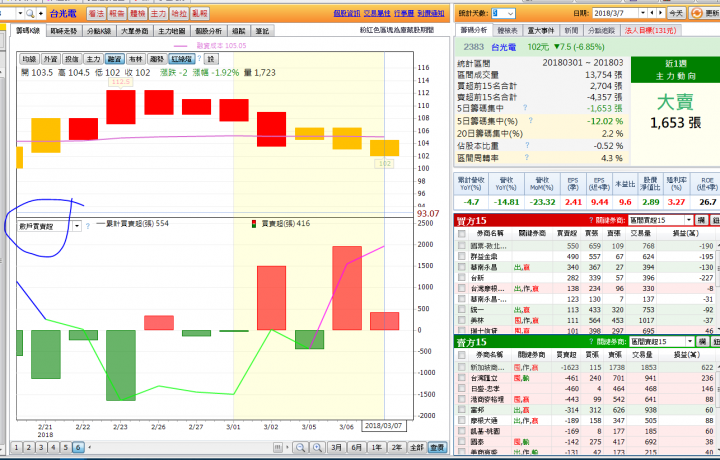Open the 統計天數 dropdown
Image resolution: width=720 pixels, height=460 pixels.
click(x=511, y=14)
